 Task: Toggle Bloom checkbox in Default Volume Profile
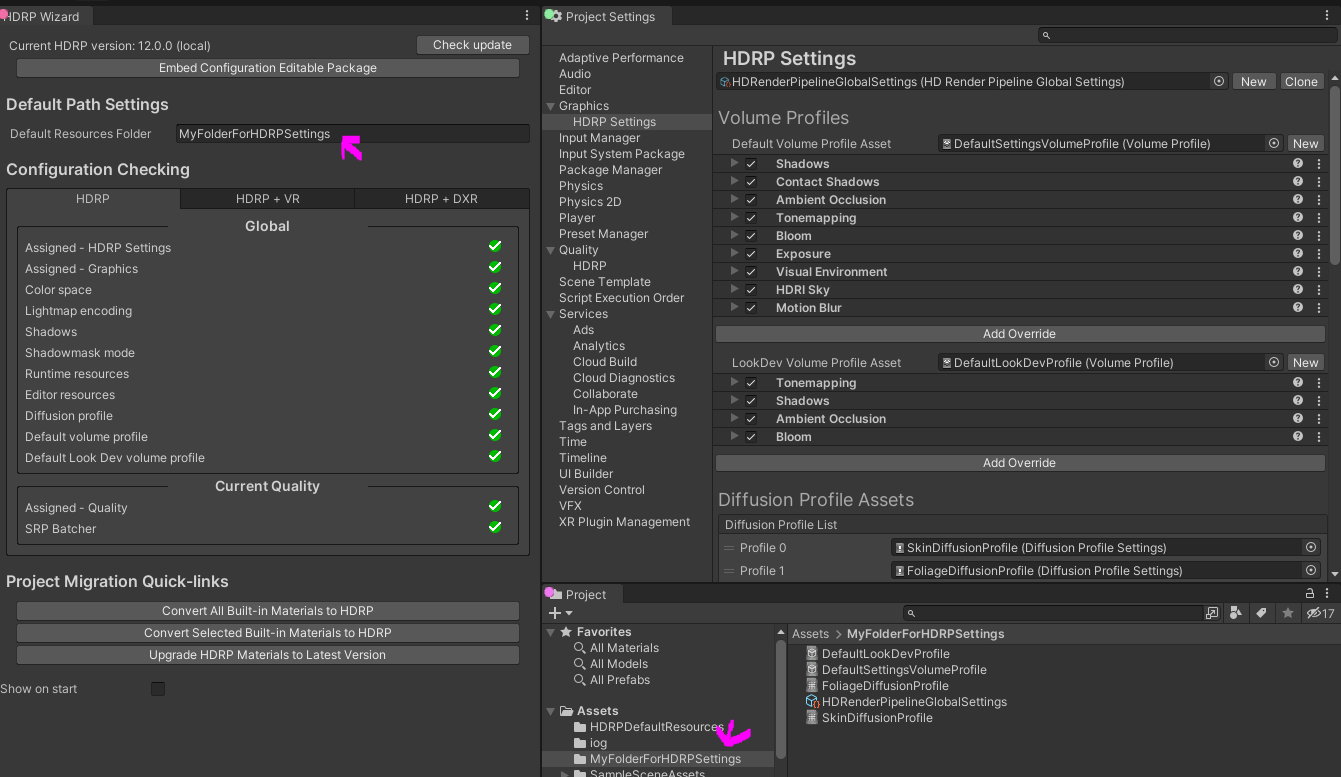[751, 236]
